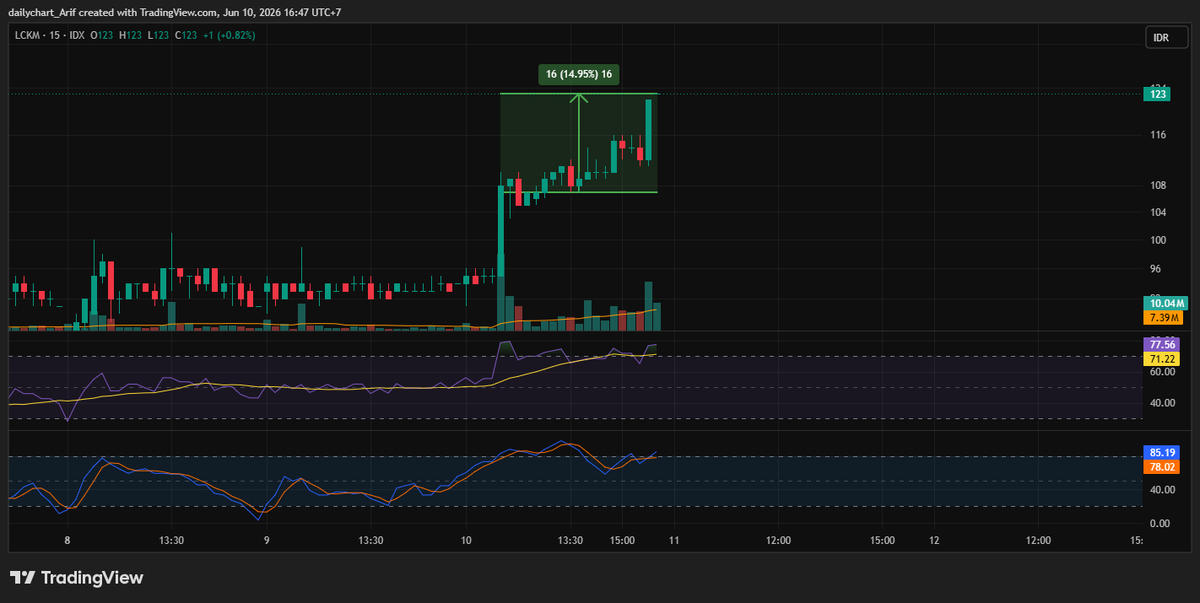Screen dimensions: 1200x603
Task: Click the 104 price axis label
Action: click(1158, 212)
